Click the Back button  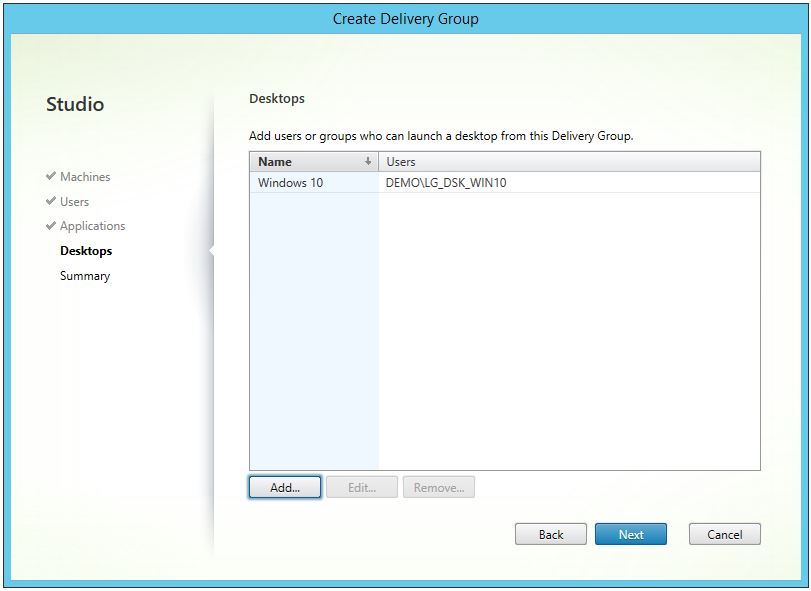[550, 534]
